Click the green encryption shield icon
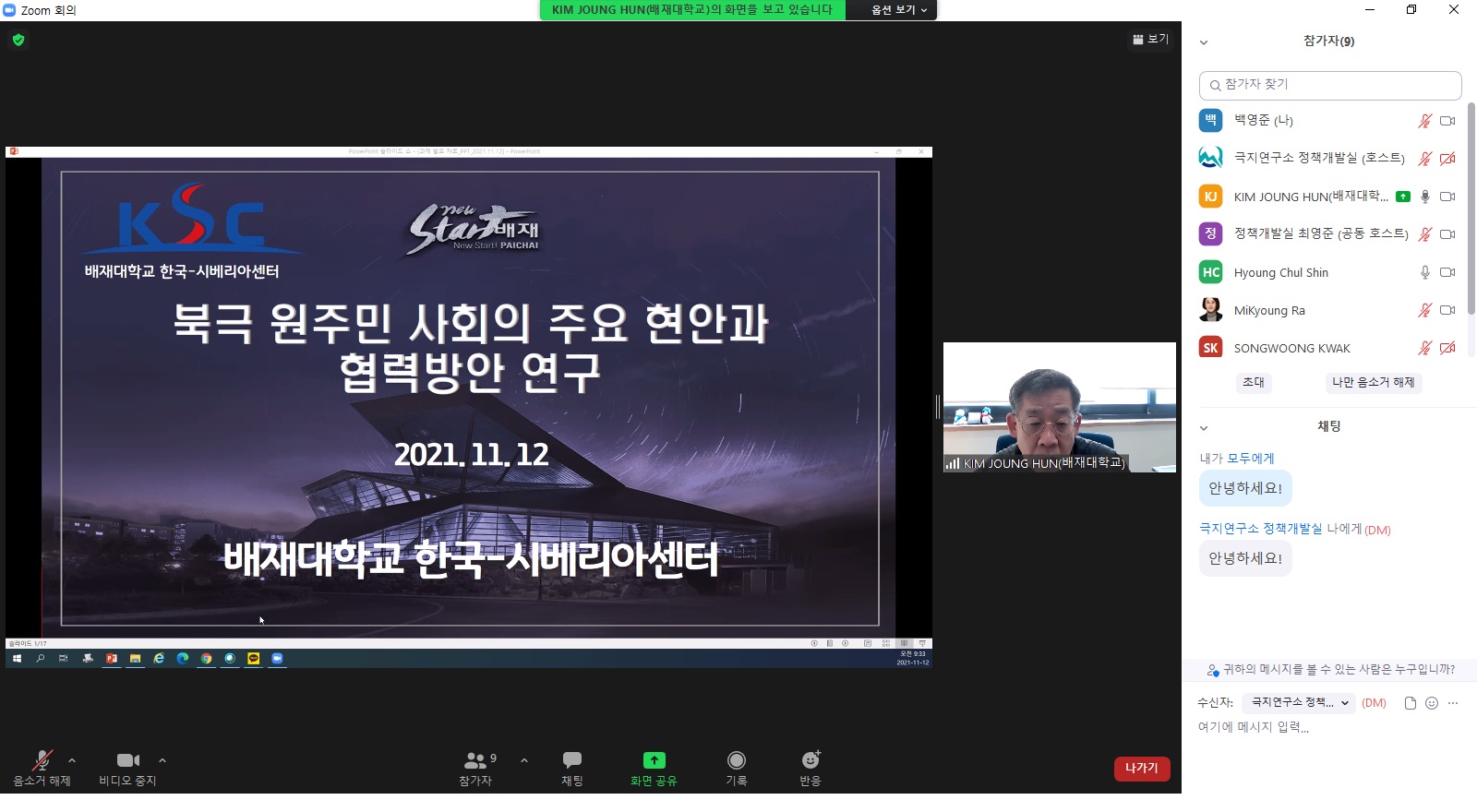This screenshot has height=812, width=1477. [x=18, y=40]
